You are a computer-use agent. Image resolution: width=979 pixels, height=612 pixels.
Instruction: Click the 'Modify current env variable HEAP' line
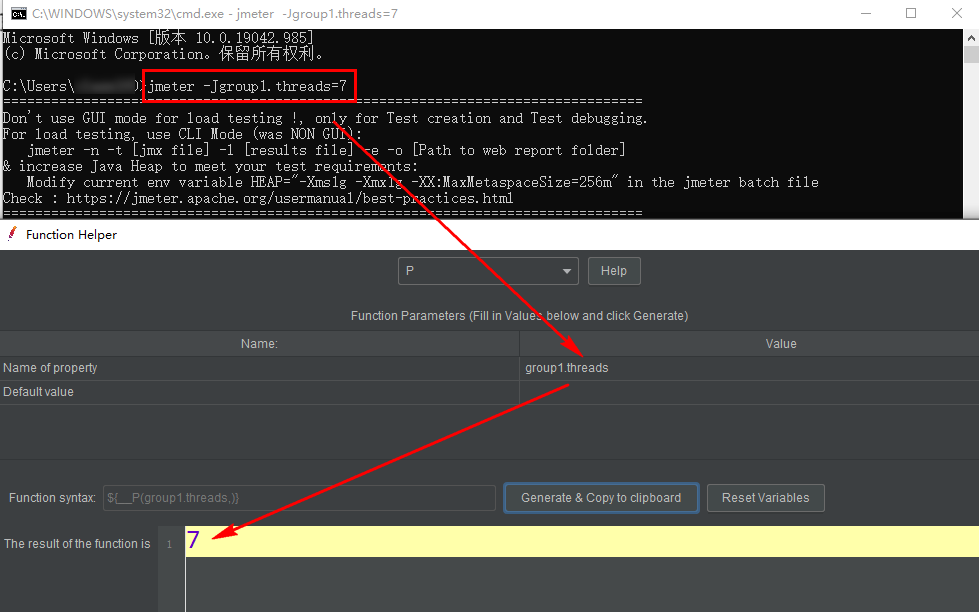[x=422, y=182]
